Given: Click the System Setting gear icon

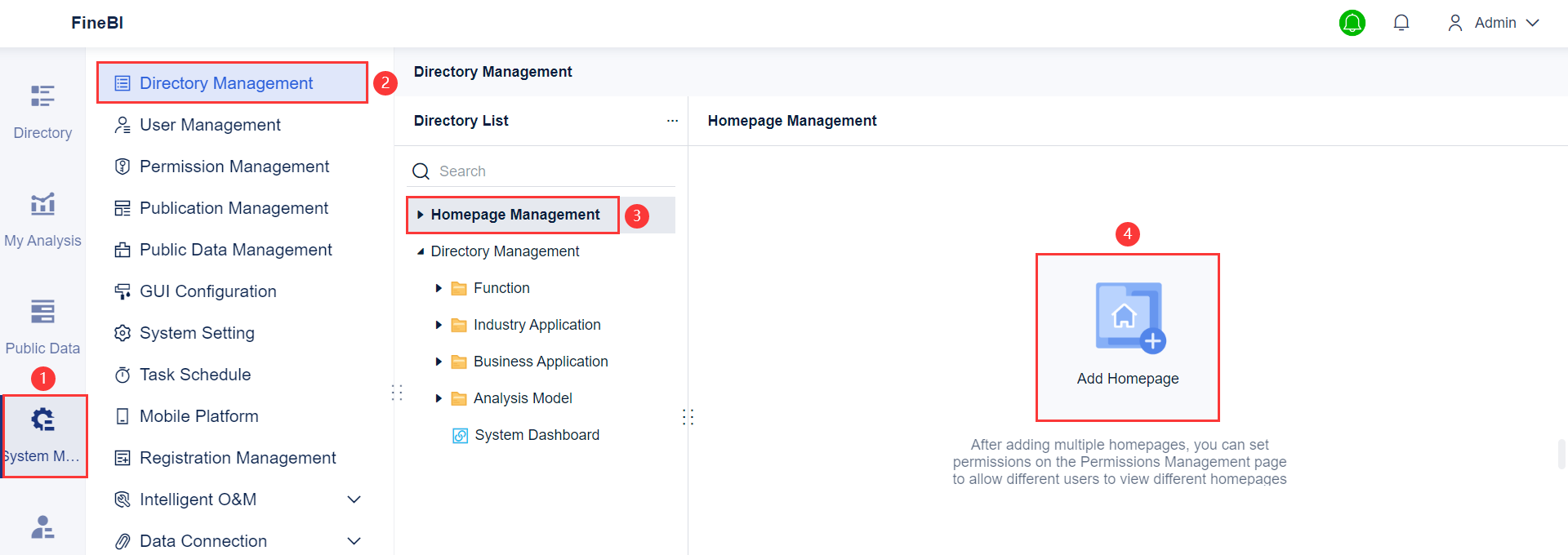Looking at the screenshot, I should coord(122,333).
